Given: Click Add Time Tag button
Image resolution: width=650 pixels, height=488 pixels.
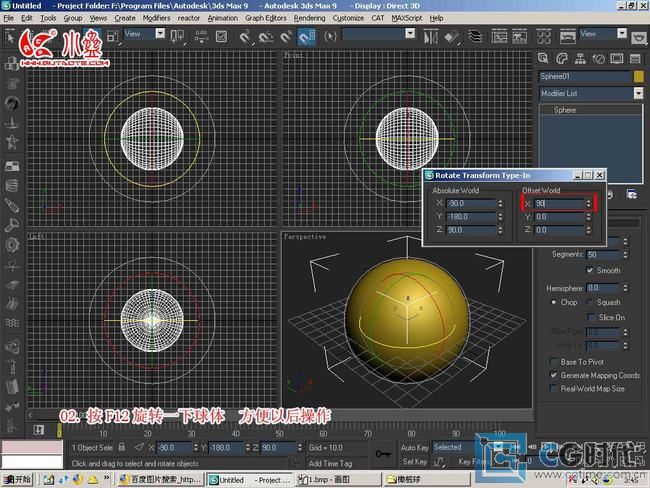Looking at the screenshot, I should point(330,464).
